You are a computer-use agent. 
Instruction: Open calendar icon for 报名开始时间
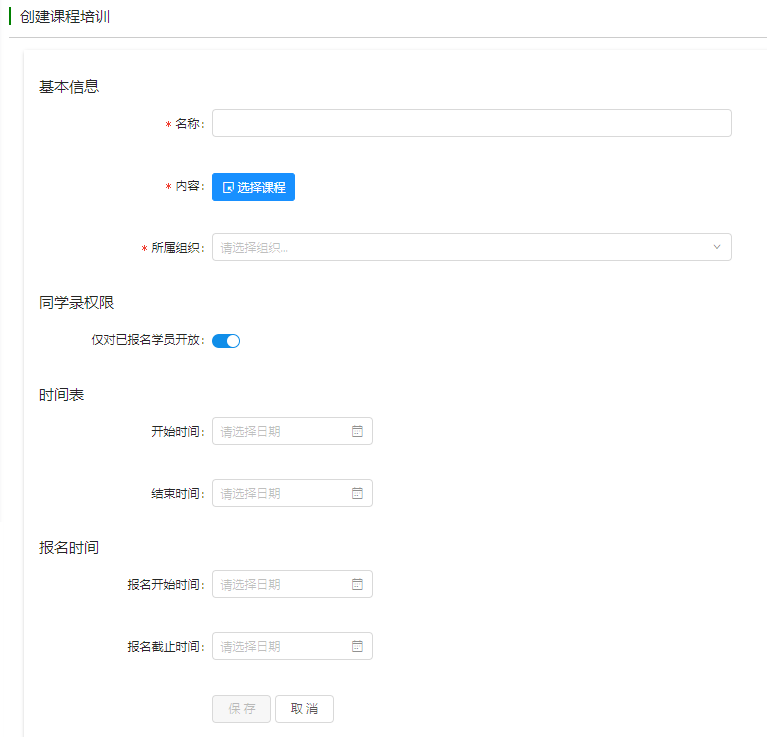tap(357, 584)
